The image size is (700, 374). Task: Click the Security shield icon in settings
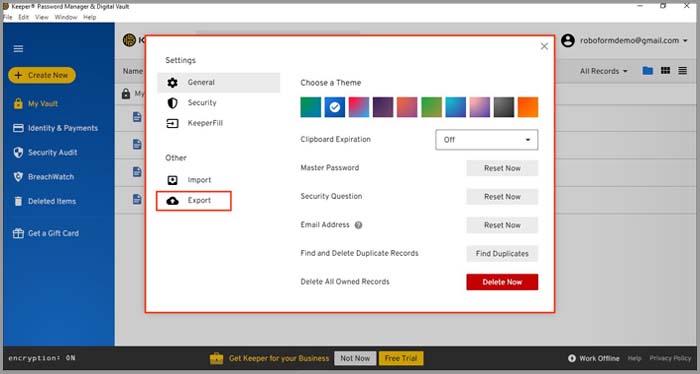tap(172, 103)
